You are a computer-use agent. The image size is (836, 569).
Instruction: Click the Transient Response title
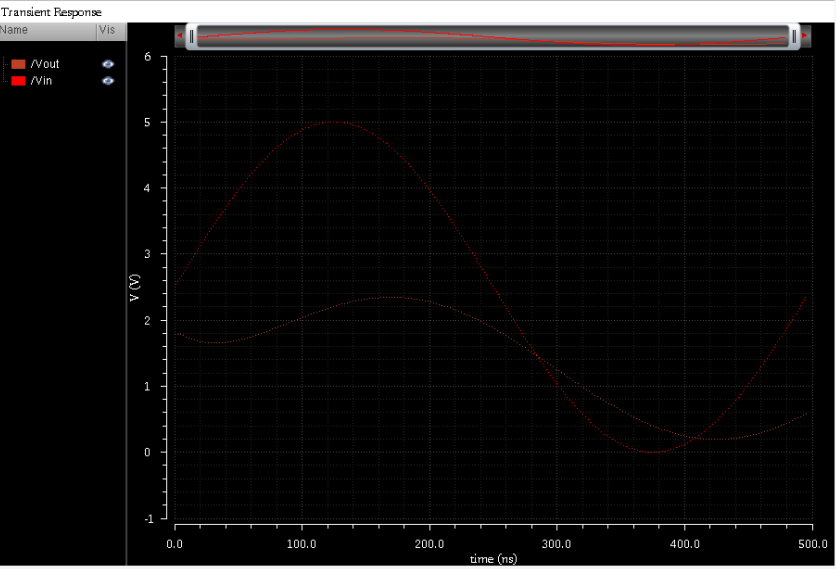tap(51, 11)
